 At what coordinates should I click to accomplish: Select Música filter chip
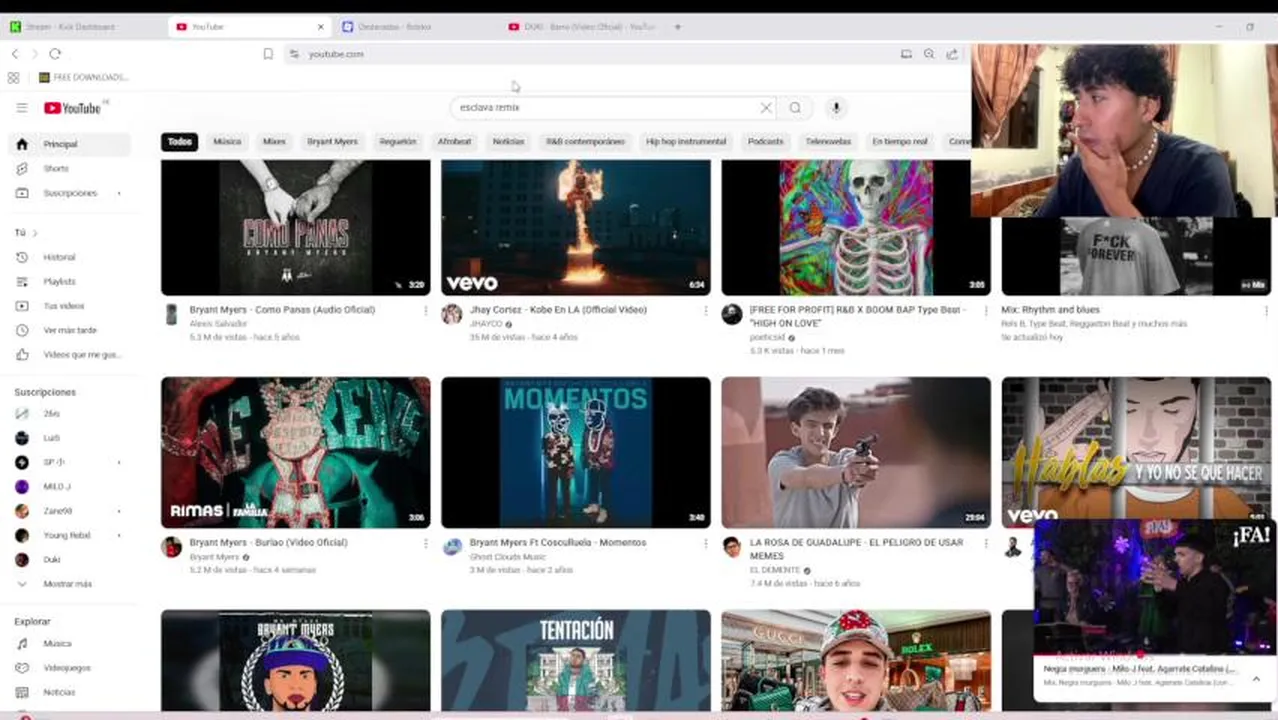click(227, 142)
